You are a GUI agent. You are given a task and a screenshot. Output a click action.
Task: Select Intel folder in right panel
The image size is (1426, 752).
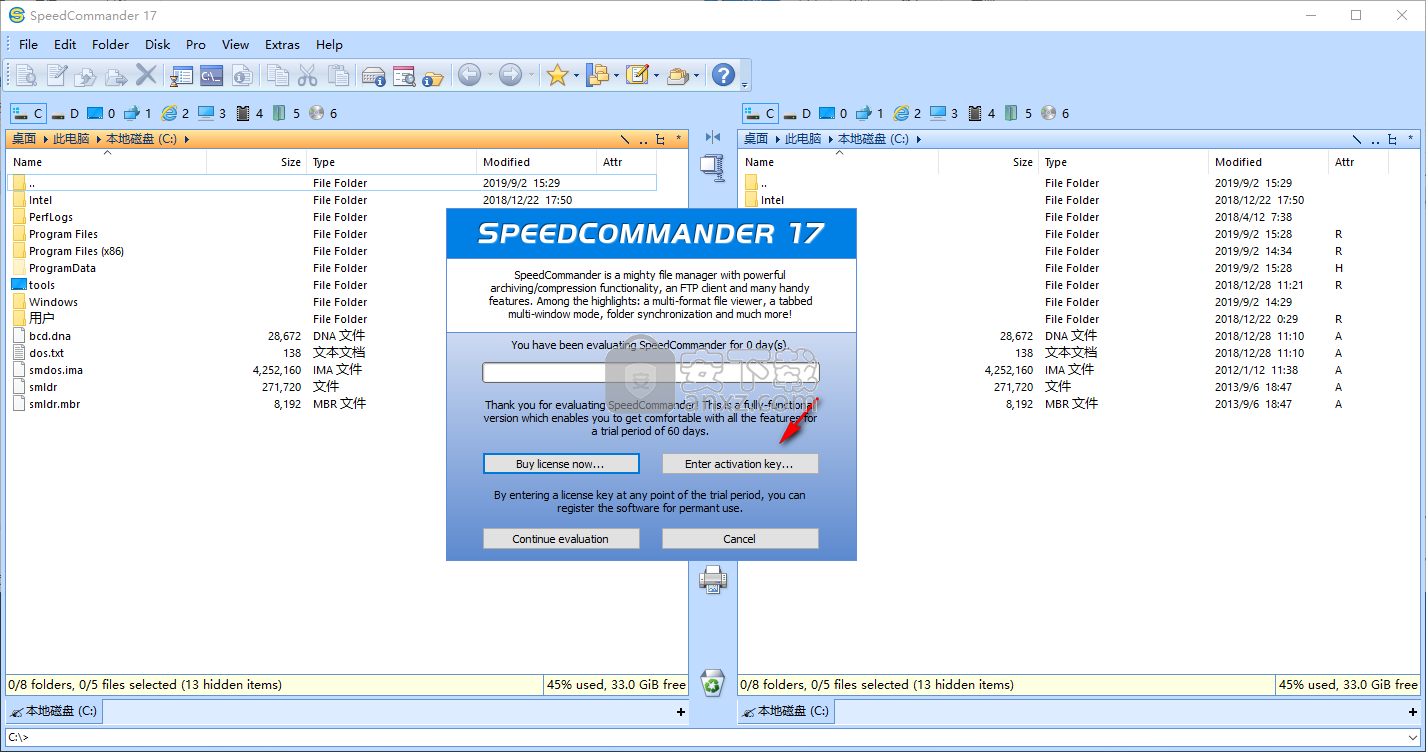tap(772, 200)
